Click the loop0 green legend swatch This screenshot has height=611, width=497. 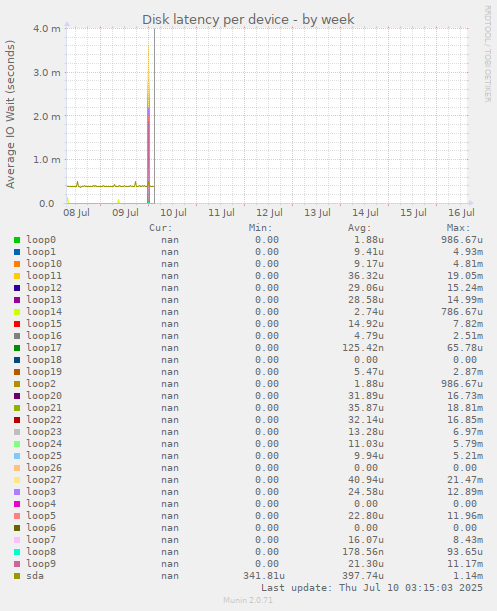17,240
